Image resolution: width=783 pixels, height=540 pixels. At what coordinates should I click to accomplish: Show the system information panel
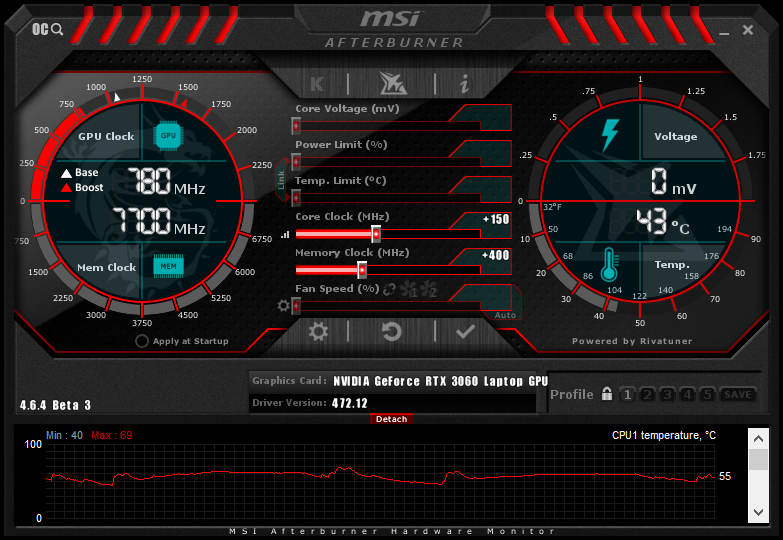click(464, 83)
